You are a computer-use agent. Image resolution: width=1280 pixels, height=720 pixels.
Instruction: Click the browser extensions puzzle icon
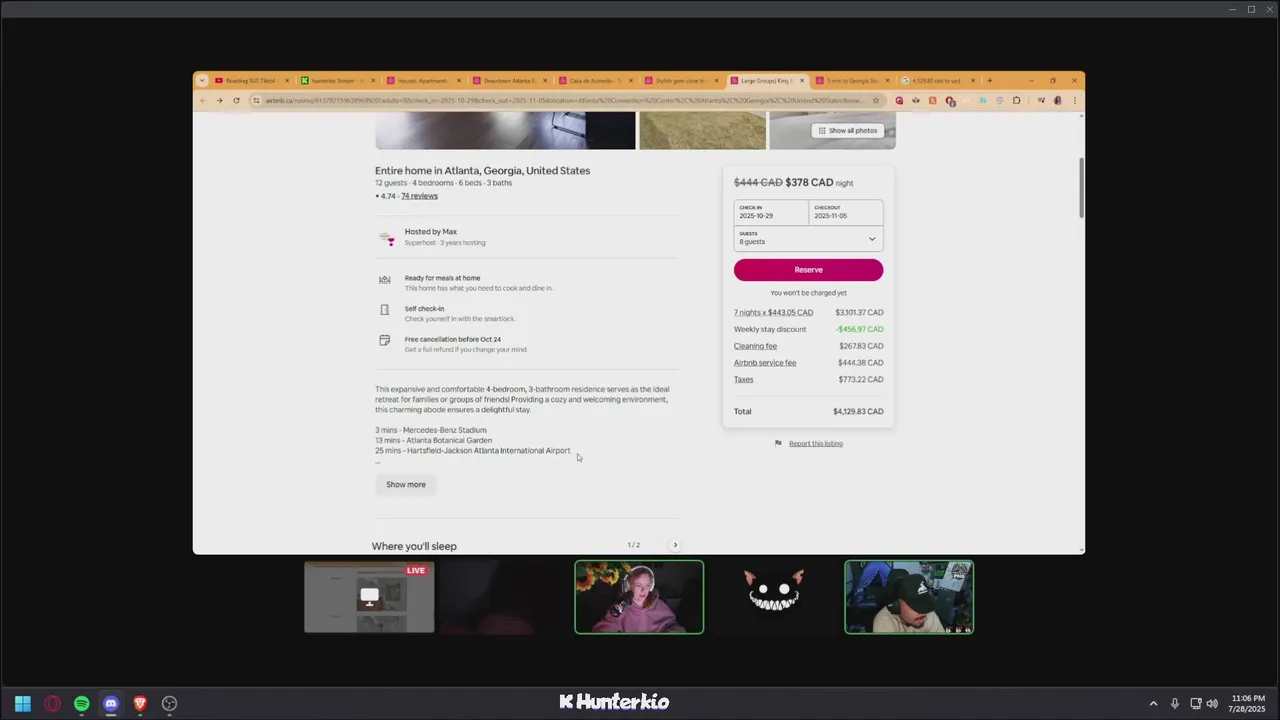pos(1016,100)
